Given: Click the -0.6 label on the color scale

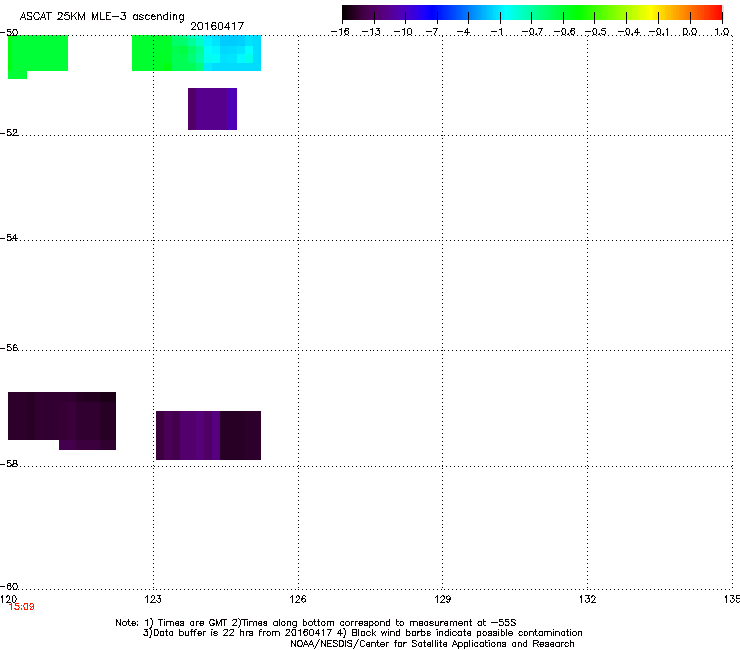Looking at the screenshot, I should click(x=564, y=32).
